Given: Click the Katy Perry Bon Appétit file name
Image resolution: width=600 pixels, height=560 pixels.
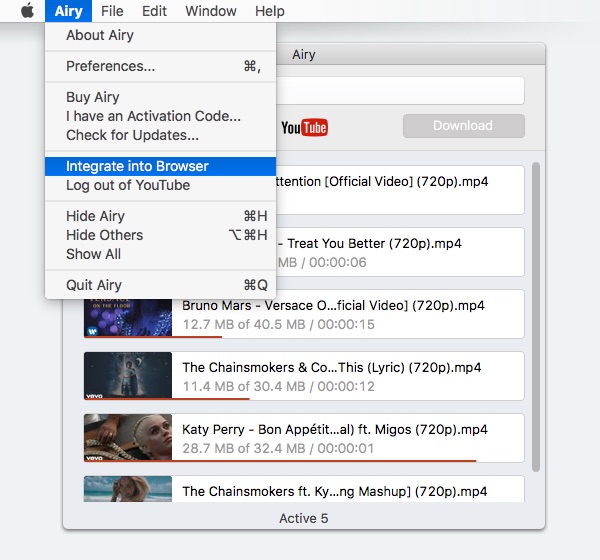Looking at the screenshot, I should pos(335,429).
